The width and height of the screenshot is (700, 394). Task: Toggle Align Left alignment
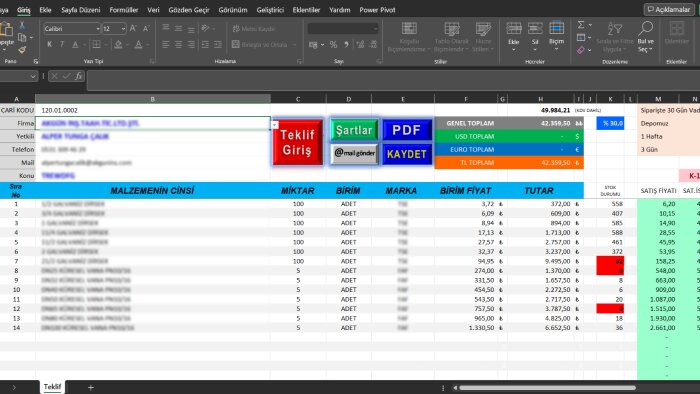166,44
